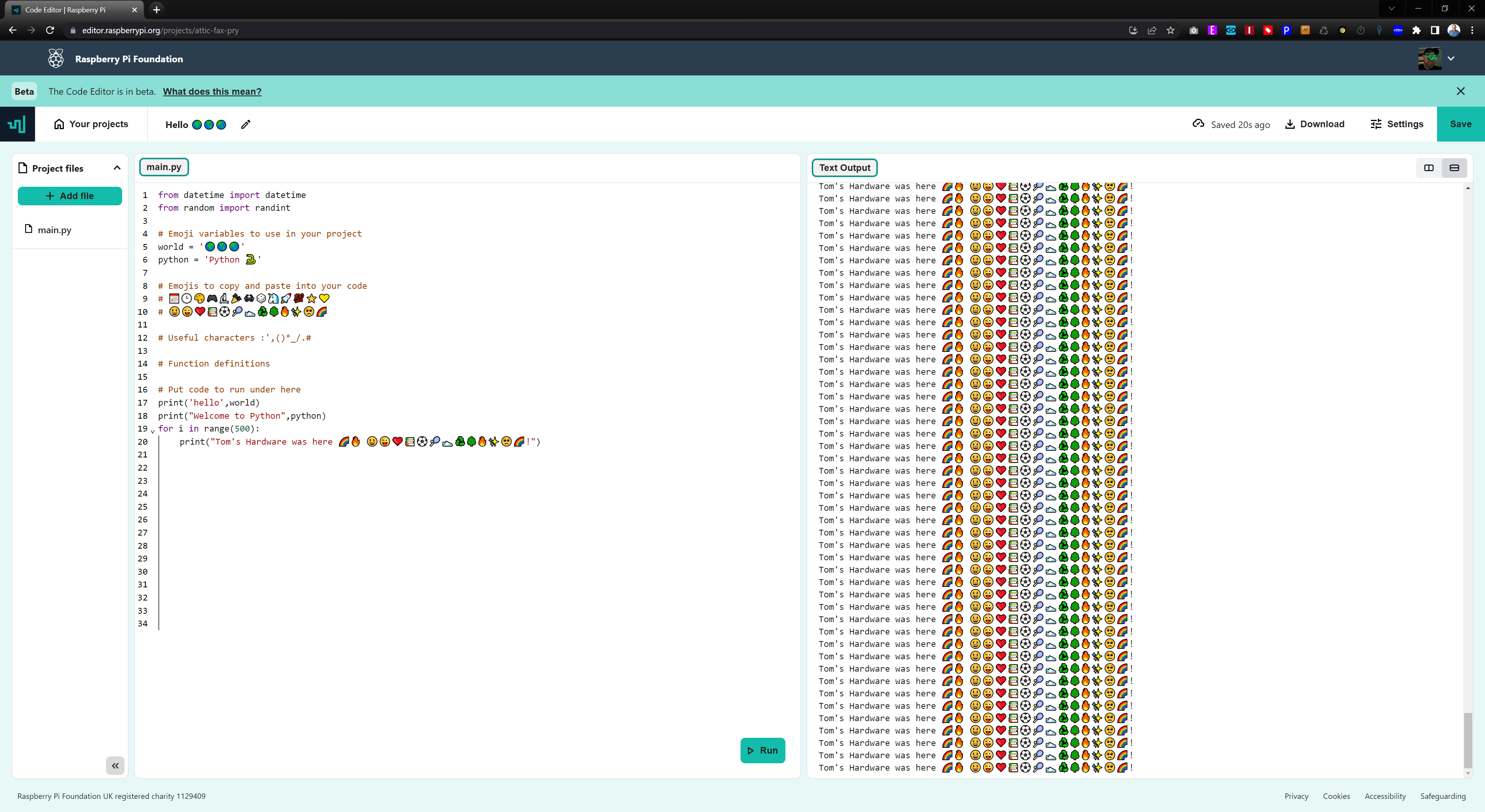Run the Python program

coord(763,751)
